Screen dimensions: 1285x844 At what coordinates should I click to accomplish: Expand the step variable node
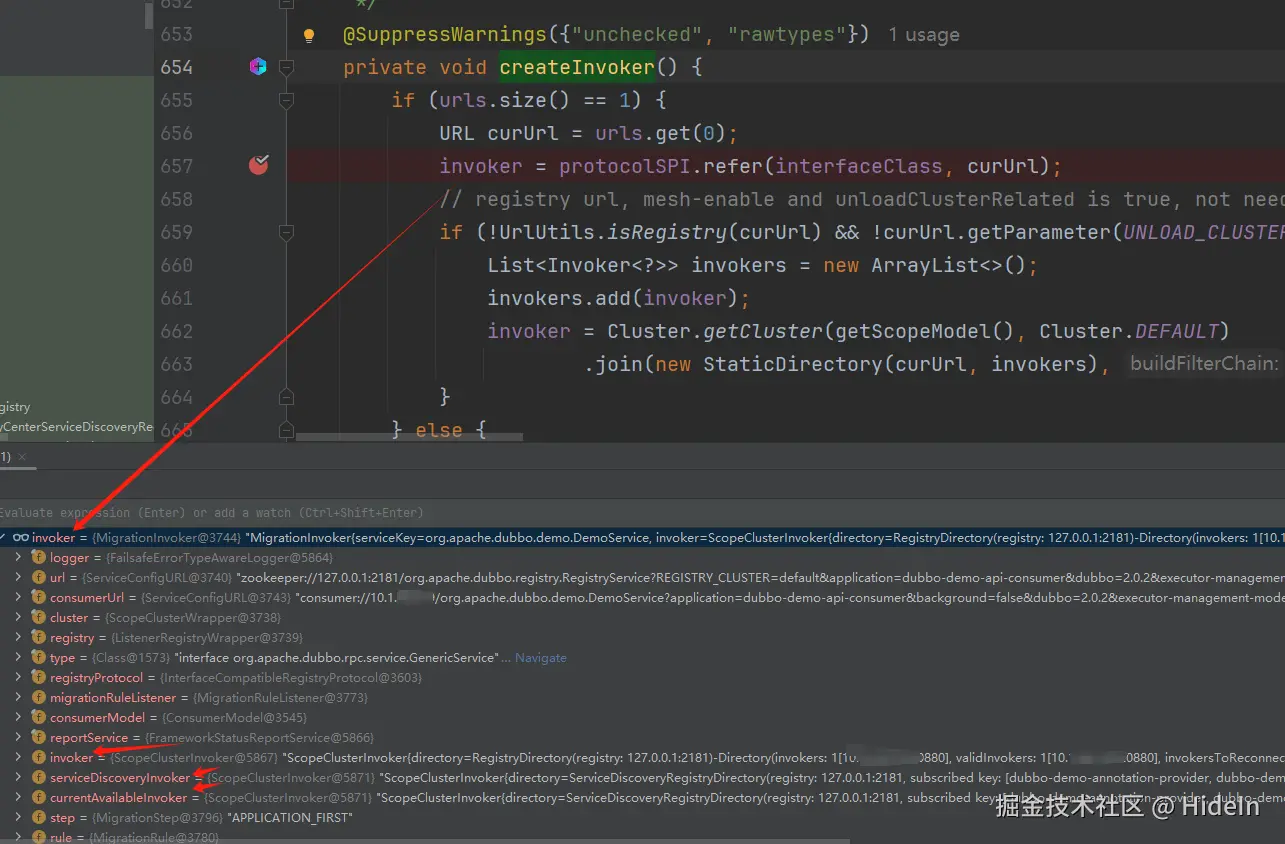tap(18, 818)
